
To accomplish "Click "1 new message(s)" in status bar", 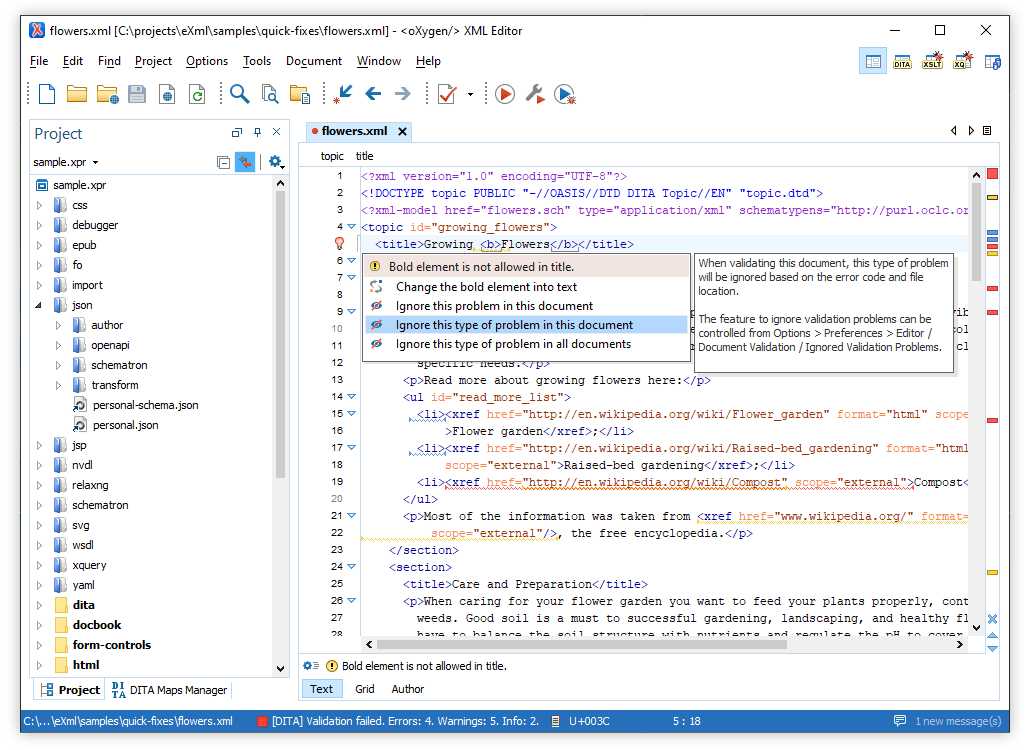I will [958, 721].
